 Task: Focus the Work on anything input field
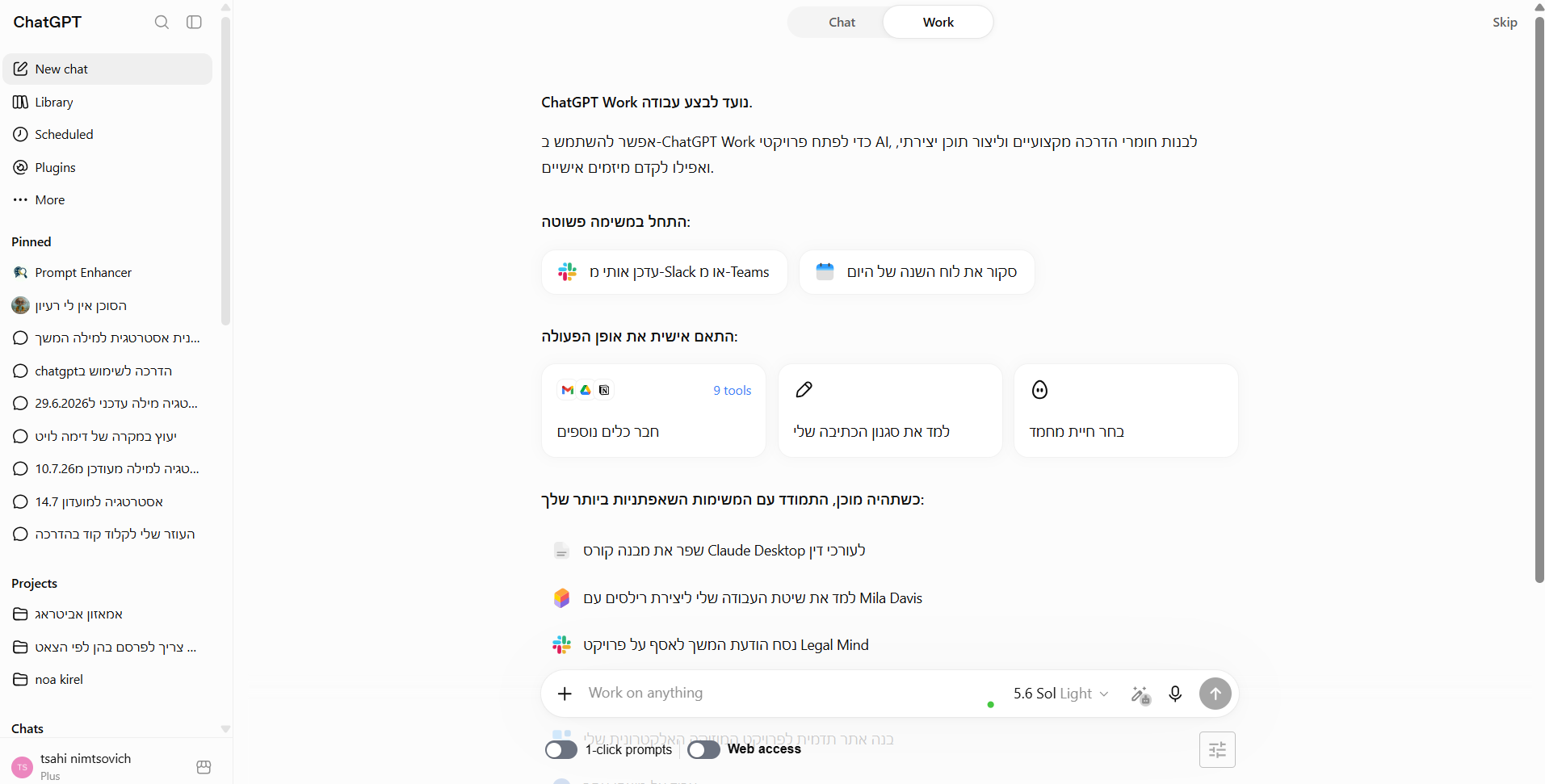click(x=783, y=693)
